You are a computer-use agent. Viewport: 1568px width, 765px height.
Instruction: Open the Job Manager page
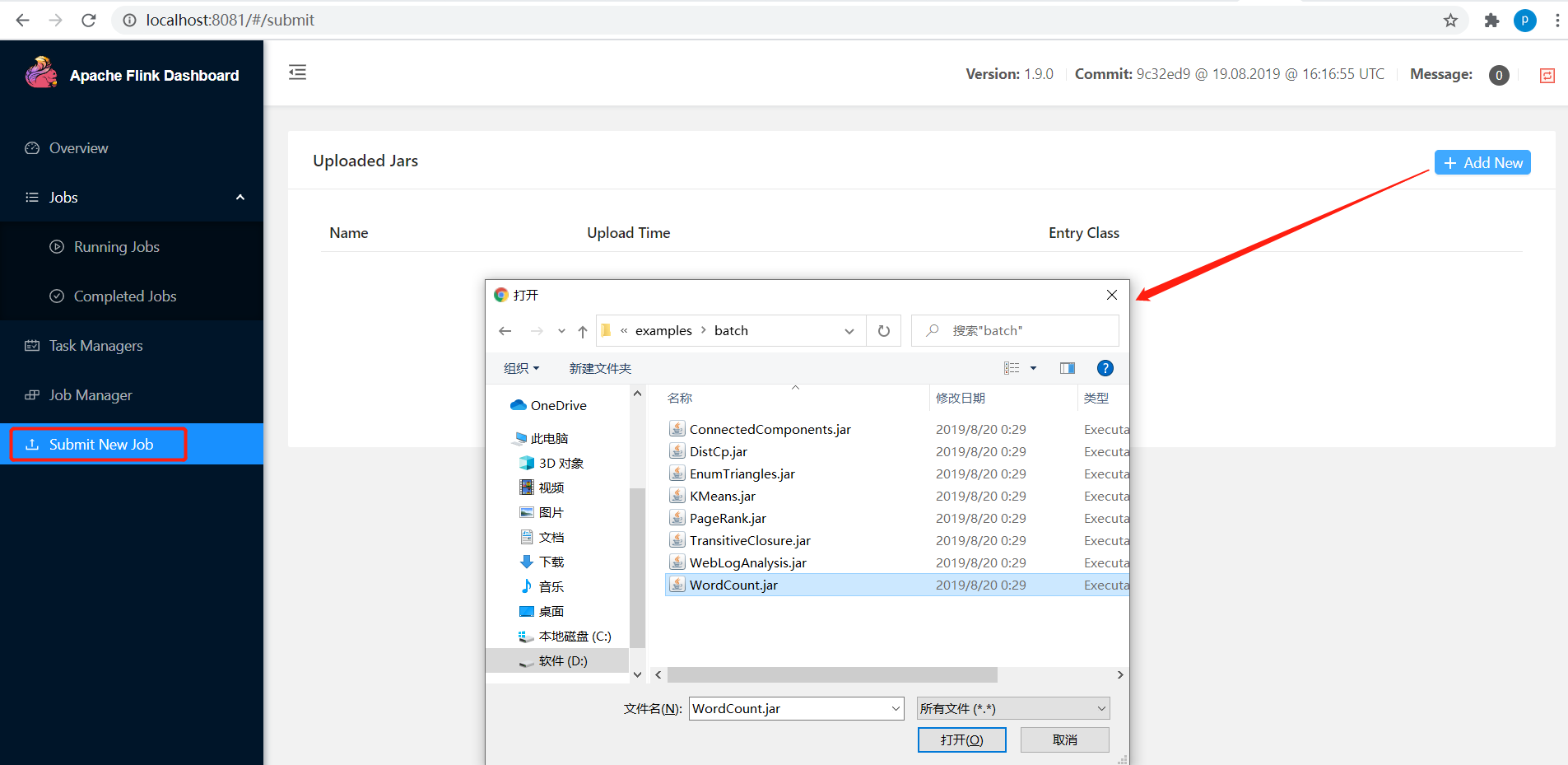[89, 394]
